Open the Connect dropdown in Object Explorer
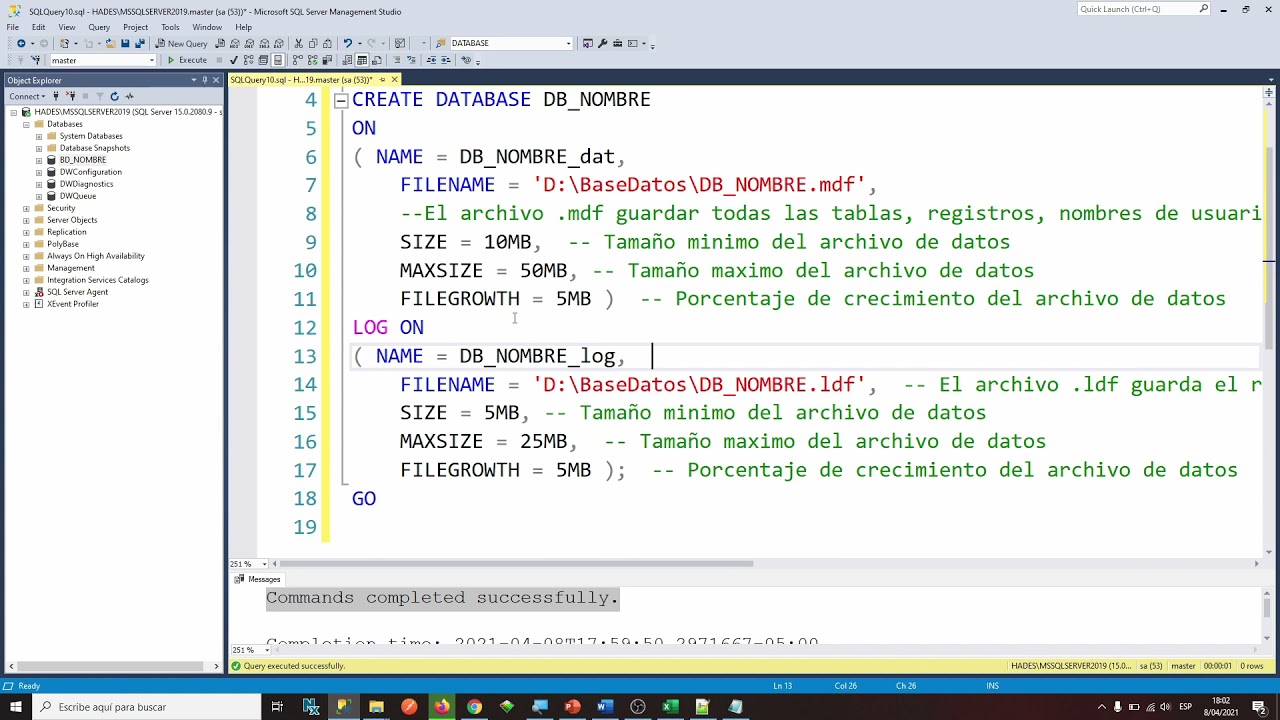Viewport: 1280px width, 720px height. [27, 97]
